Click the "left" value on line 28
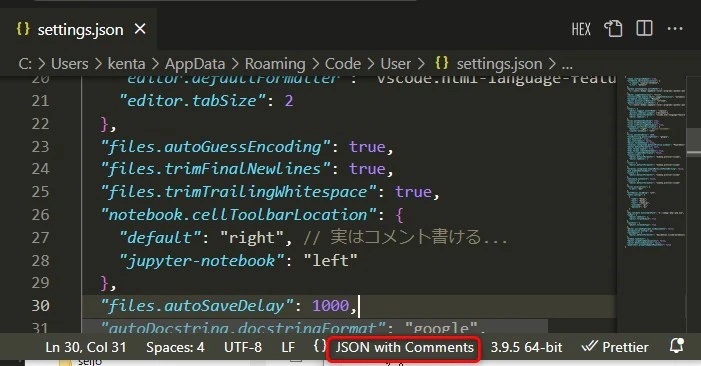The width and height of the screenshot is (701, 366). tap(330, 260)
